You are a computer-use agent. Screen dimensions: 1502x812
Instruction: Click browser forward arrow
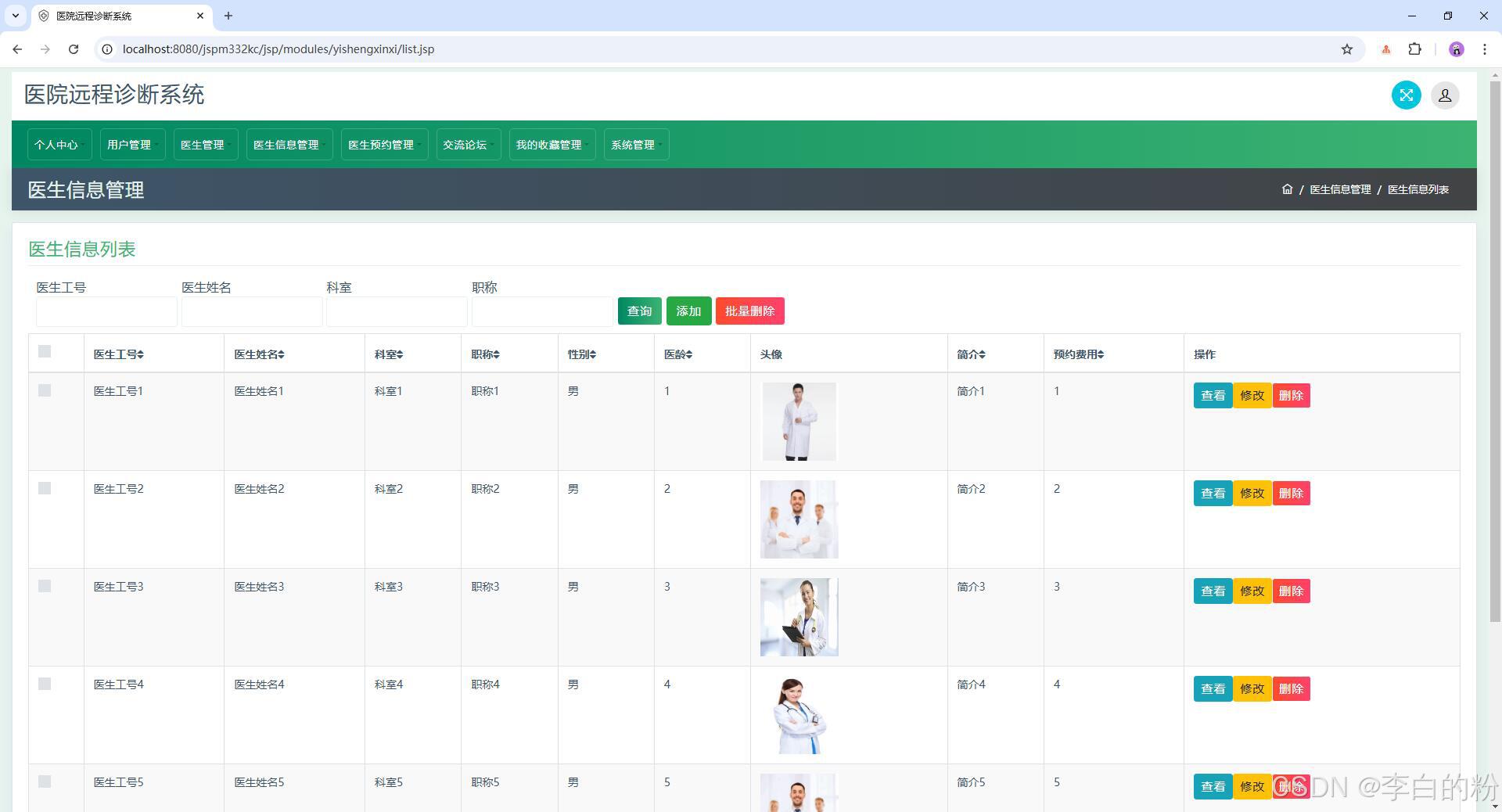[x=45, y=49]
